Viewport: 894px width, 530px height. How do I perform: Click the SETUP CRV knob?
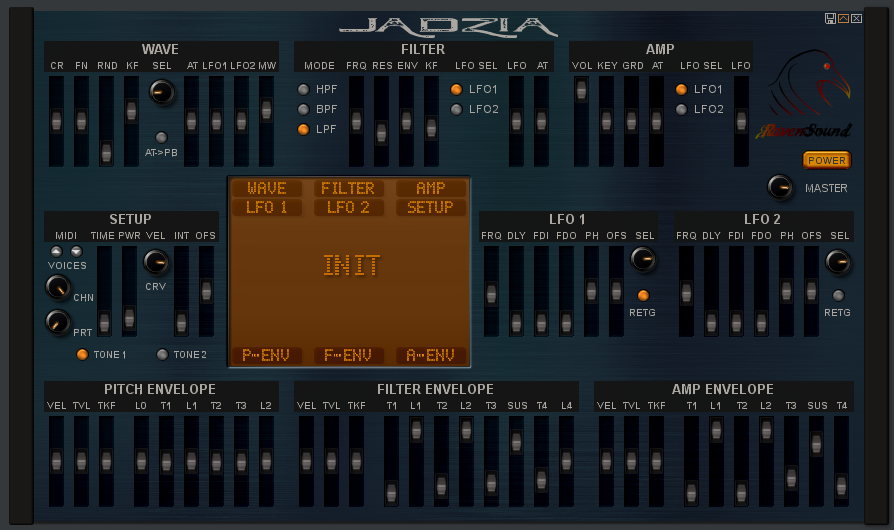click(156, 262)
